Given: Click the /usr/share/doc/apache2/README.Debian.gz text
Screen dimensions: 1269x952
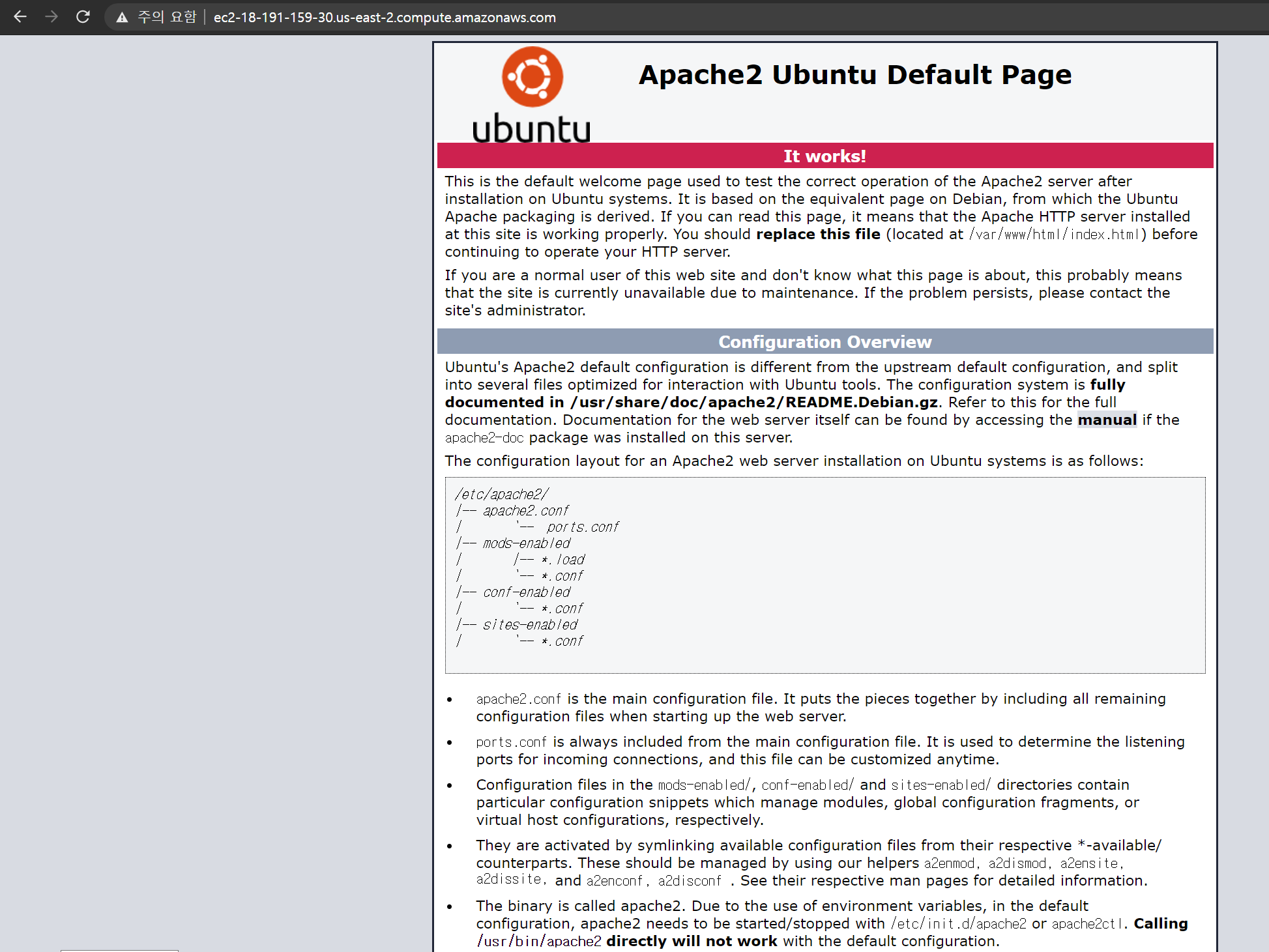Looking at the screenshot, I should click(754, 402).
